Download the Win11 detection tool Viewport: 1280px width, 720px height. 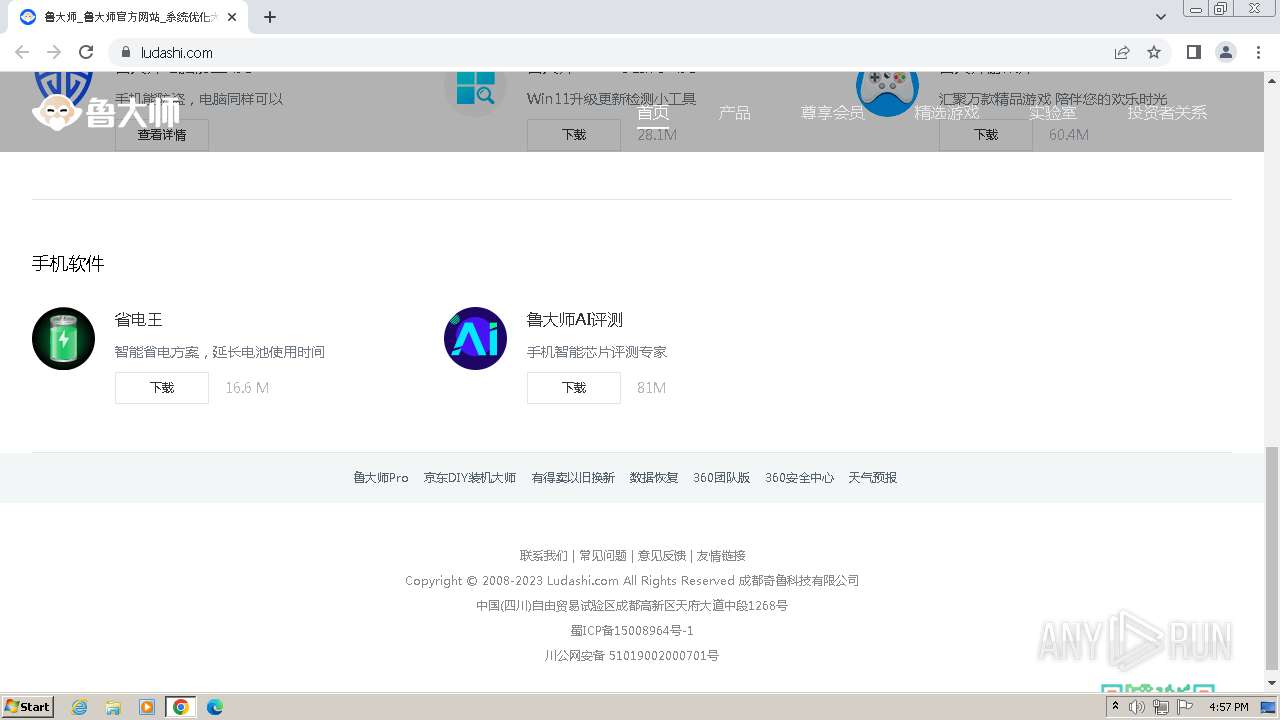[x=574, y=135]
